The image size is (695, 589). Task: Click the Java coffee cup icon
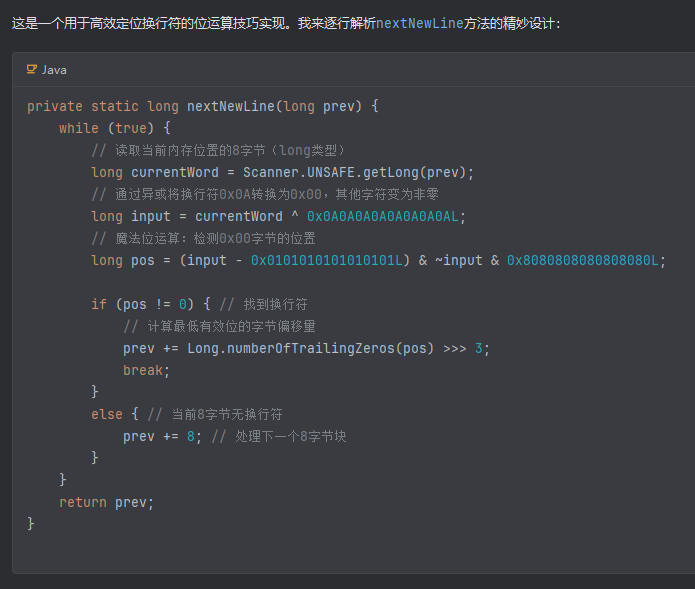[31, 70]
